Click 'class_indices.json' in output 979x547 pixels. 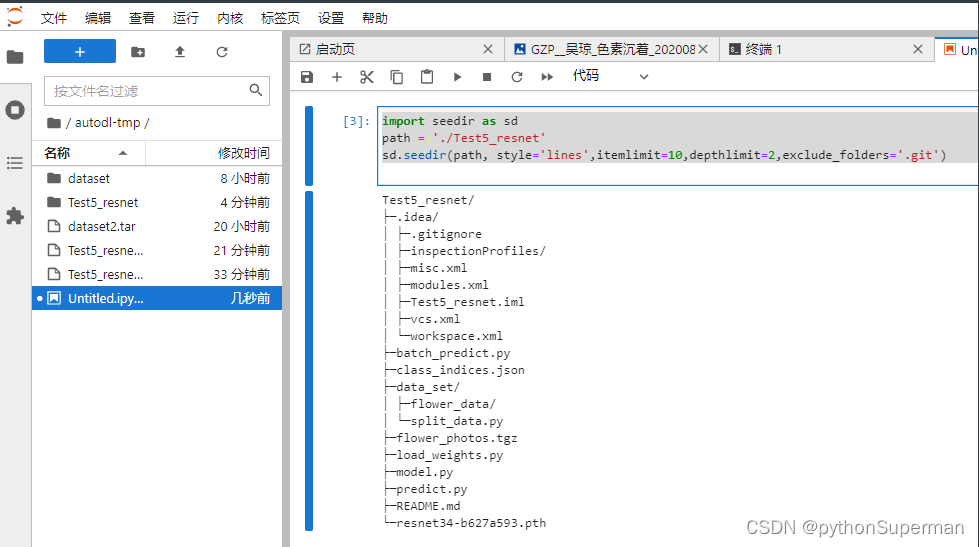[461, 370]
